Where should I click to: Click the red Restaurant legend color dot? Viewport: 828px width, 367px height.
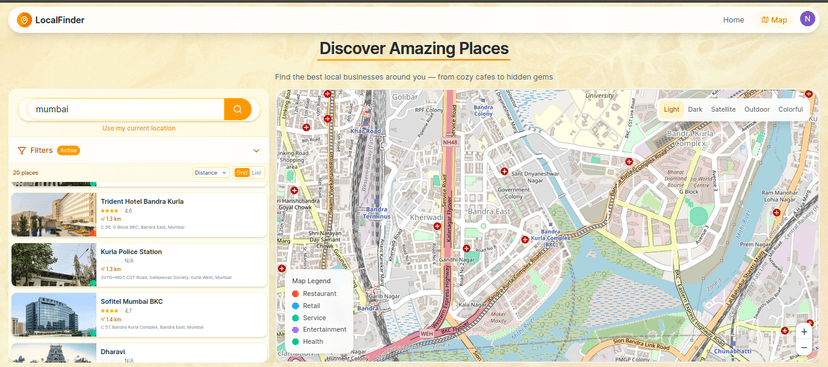point(295,294)
